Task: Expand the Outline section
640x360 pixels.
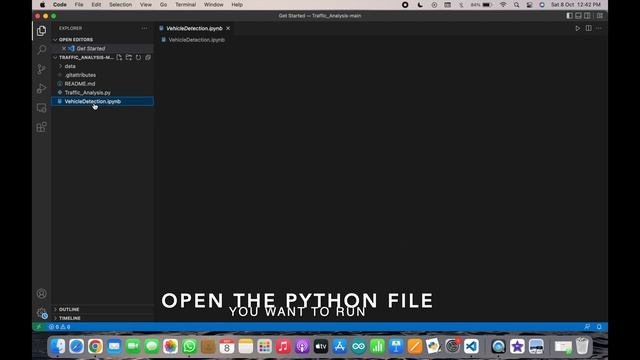Action: pos(56,309)
